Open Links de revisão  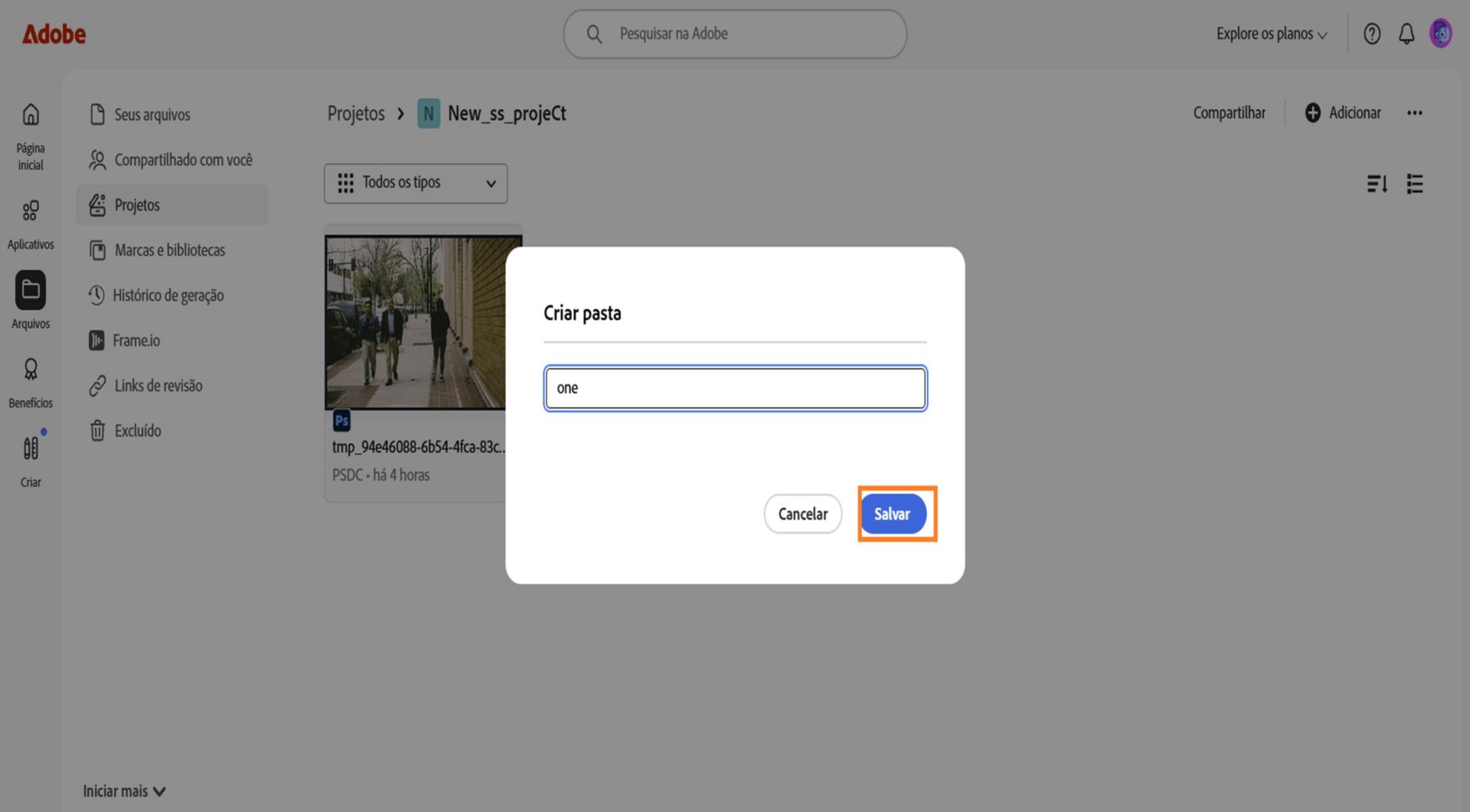145,385
